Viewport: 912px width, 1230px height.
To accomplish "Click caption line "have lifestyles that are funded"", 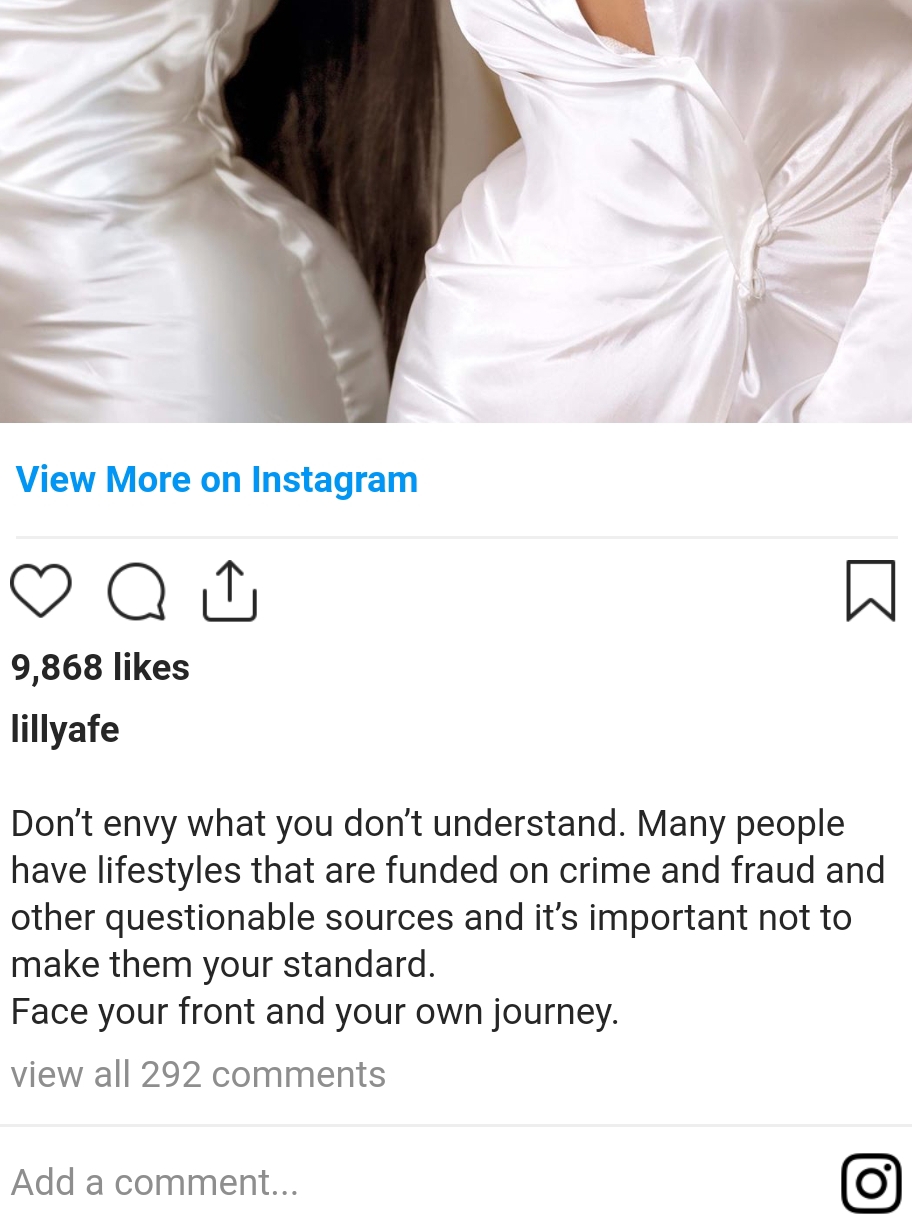I will click(x=448, y=871).
